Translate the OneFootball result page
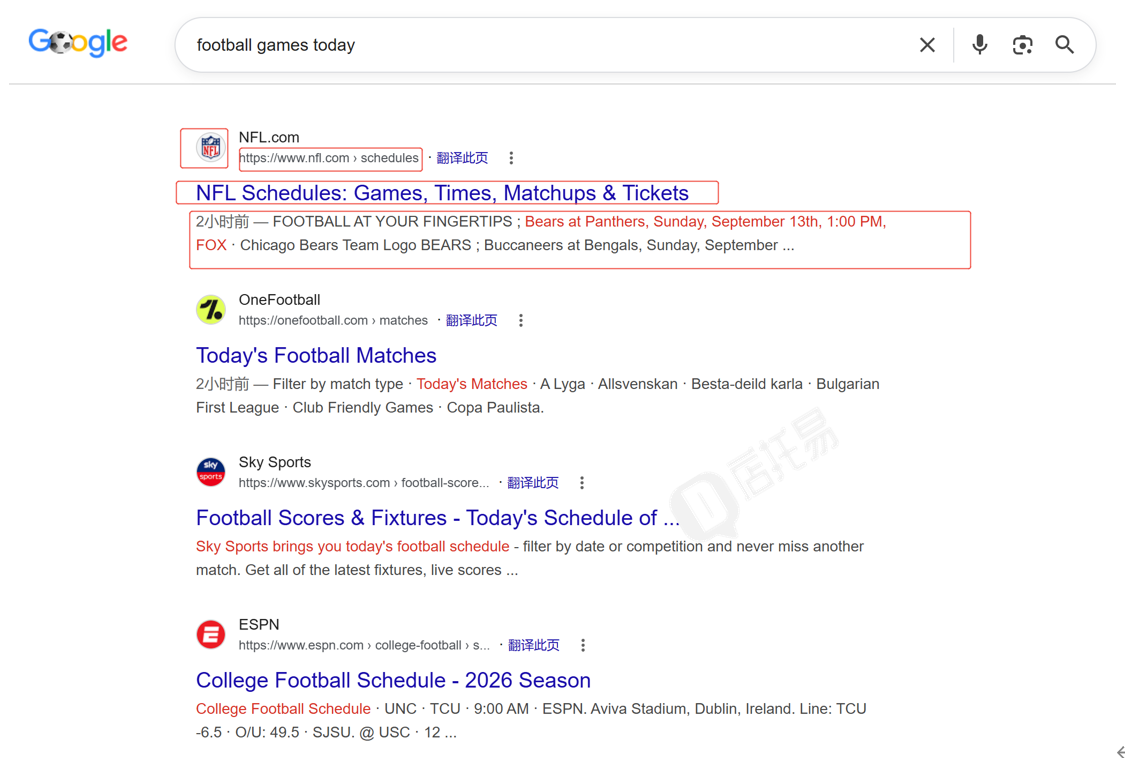The image size is (1125, 758). click(471, 320)
